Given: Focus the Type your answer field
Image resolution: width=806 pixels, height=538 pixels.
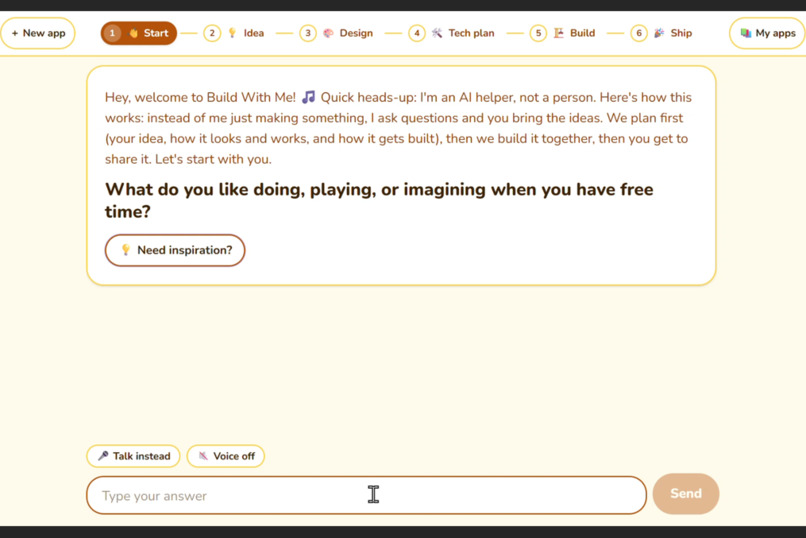Looking at the screenshot, I should [x=366, y=495].
